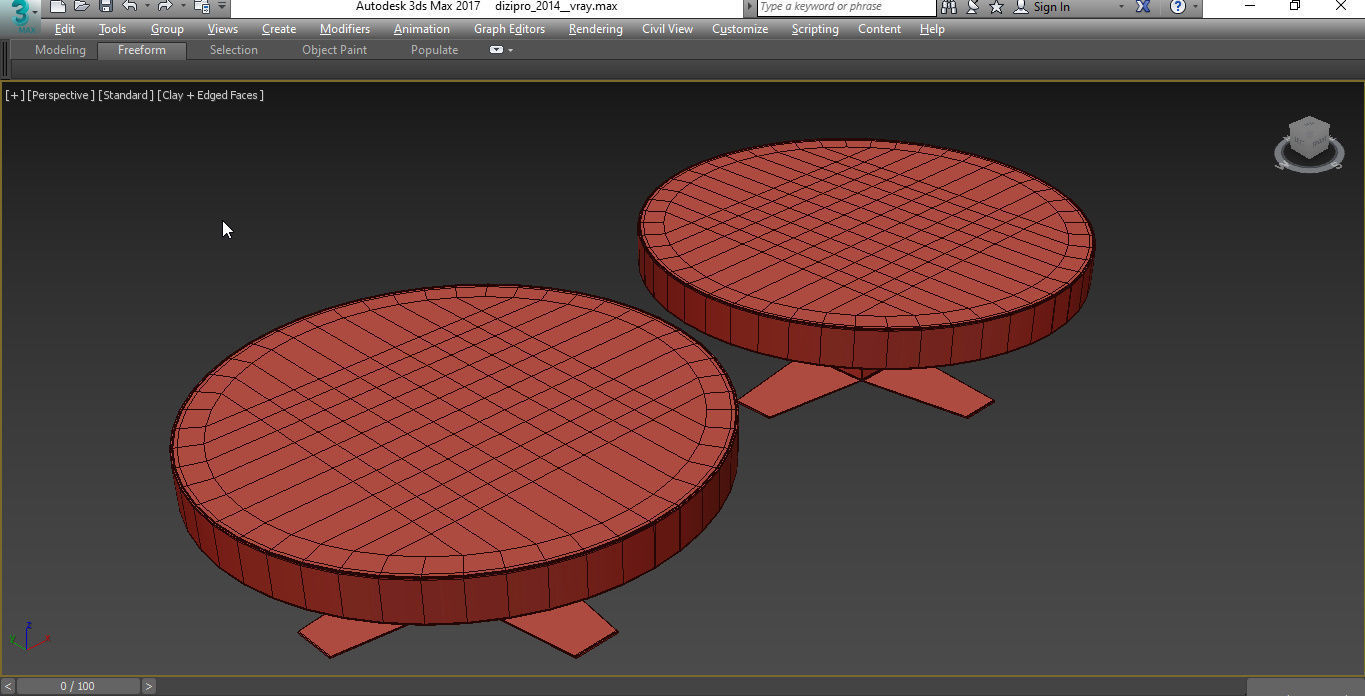The width and height of the screenshot is (1365, 696).
Task: Open the Rendering menu
Action: [596, 29]
